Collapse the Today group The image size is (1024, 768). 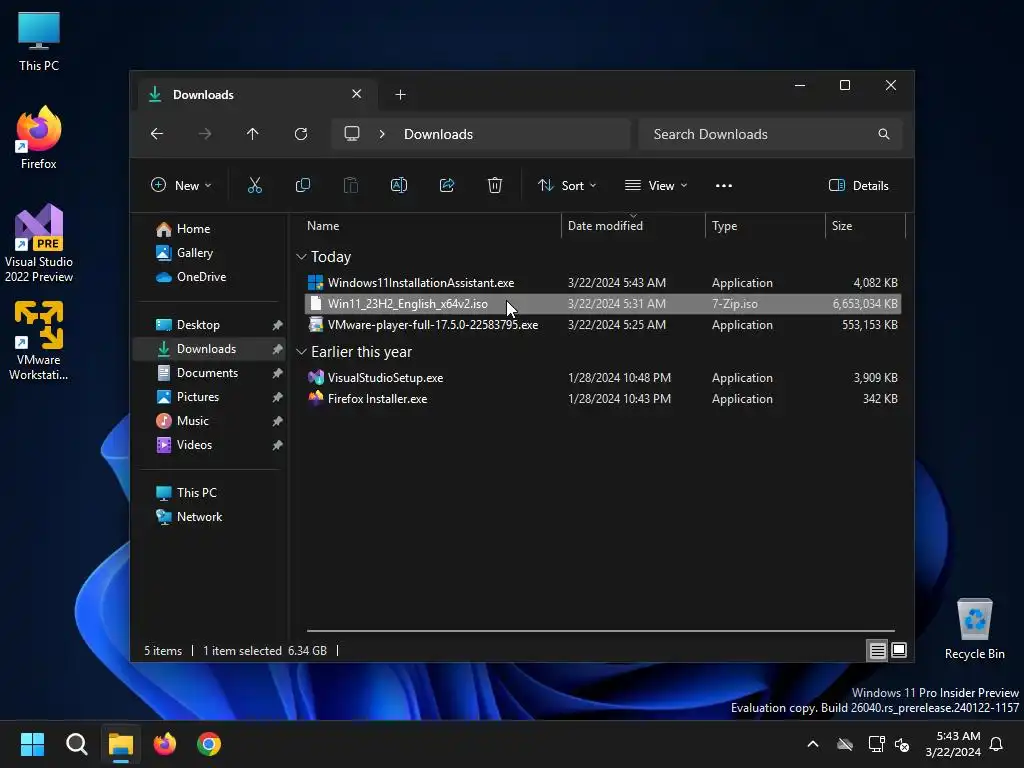301,257
